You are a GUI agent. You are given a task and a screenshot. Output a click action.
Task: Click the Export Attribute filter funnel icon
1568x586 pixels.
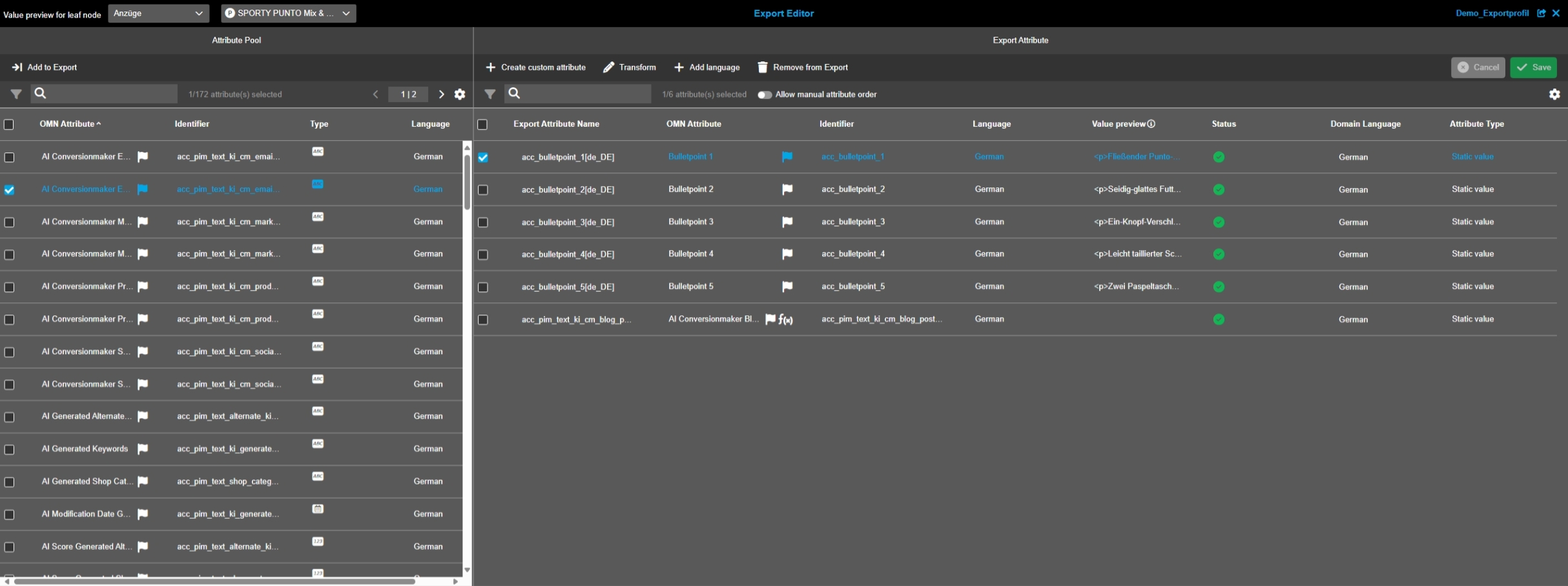(490, 94)
